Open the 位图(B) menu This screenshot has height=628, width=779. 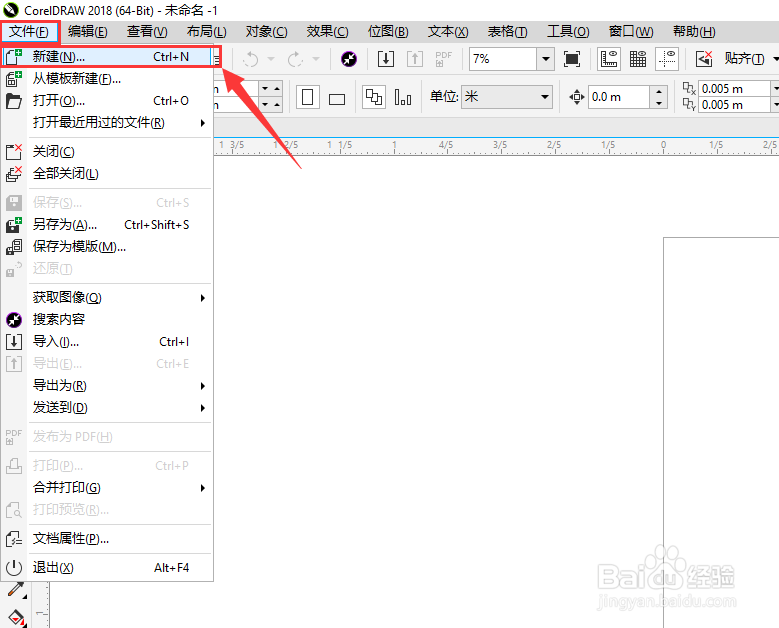tap(388, 32)
